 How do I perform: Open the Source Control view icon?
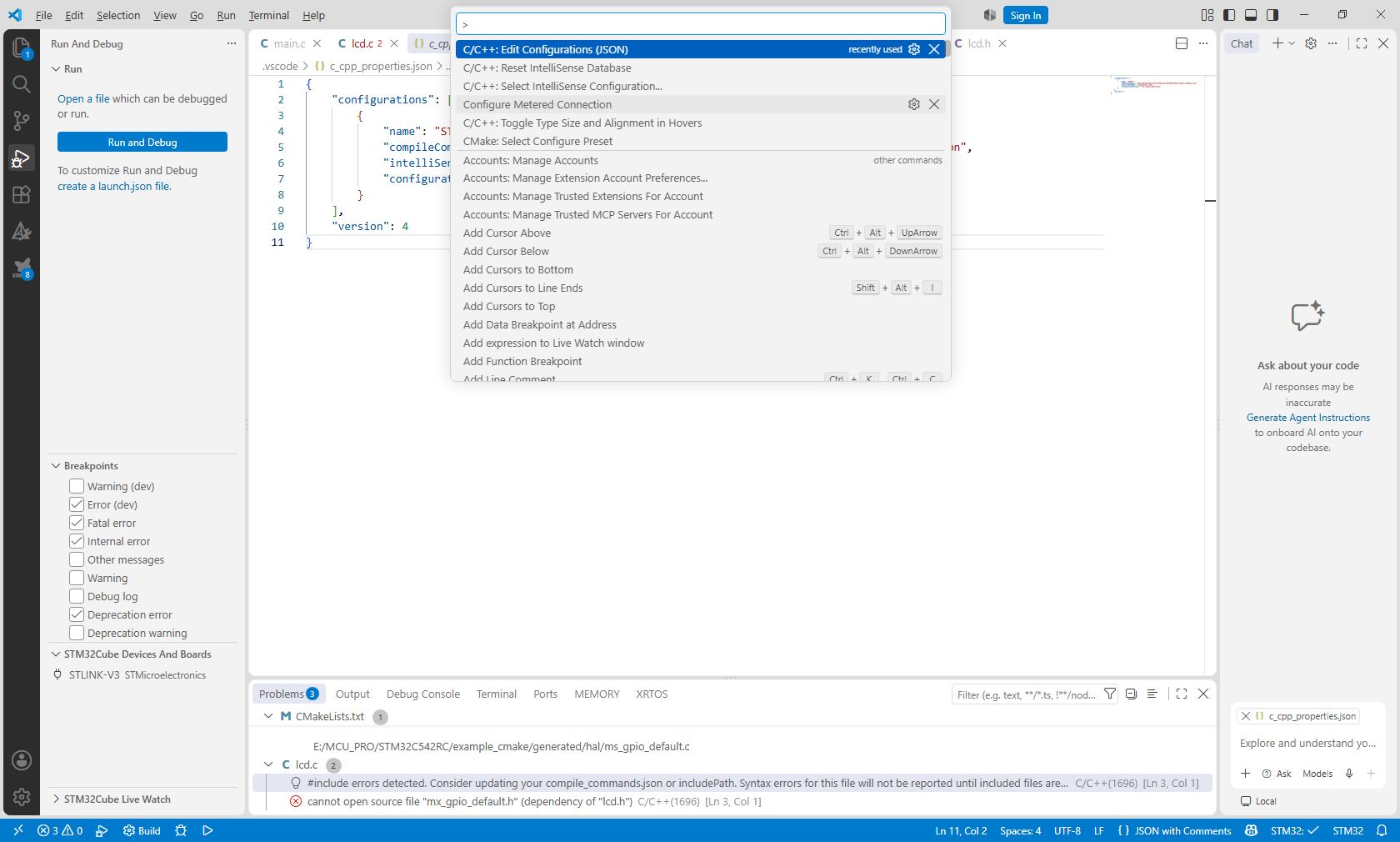pyautogui.click(x=22, y=121)
